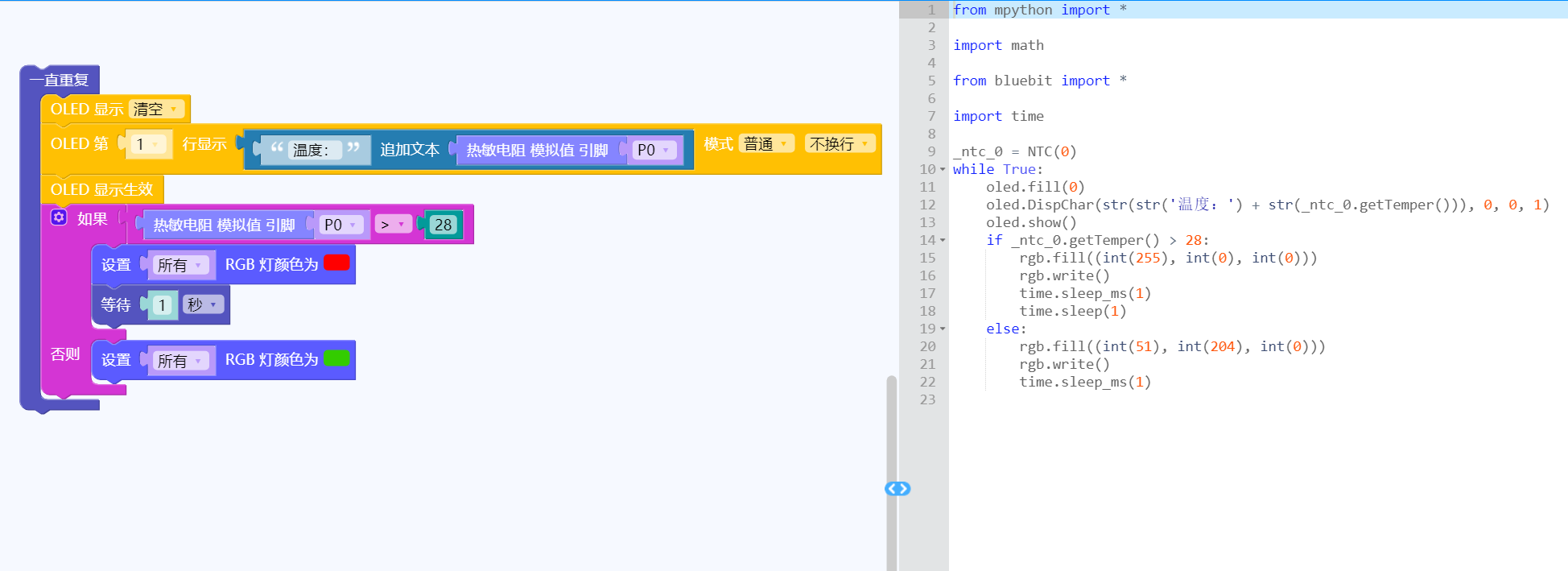Click the blue code panel splitter arrows

coord(897,489)
